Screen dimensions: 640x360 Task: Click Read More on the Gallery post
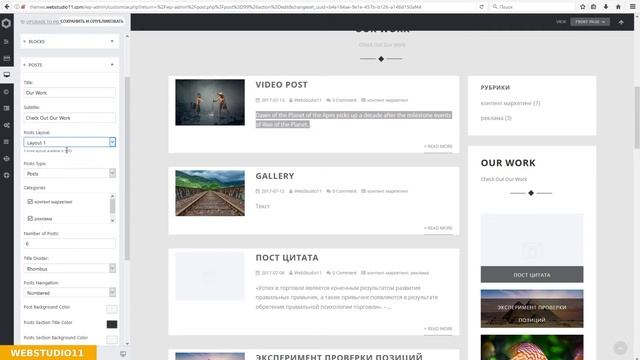(438, 228)
